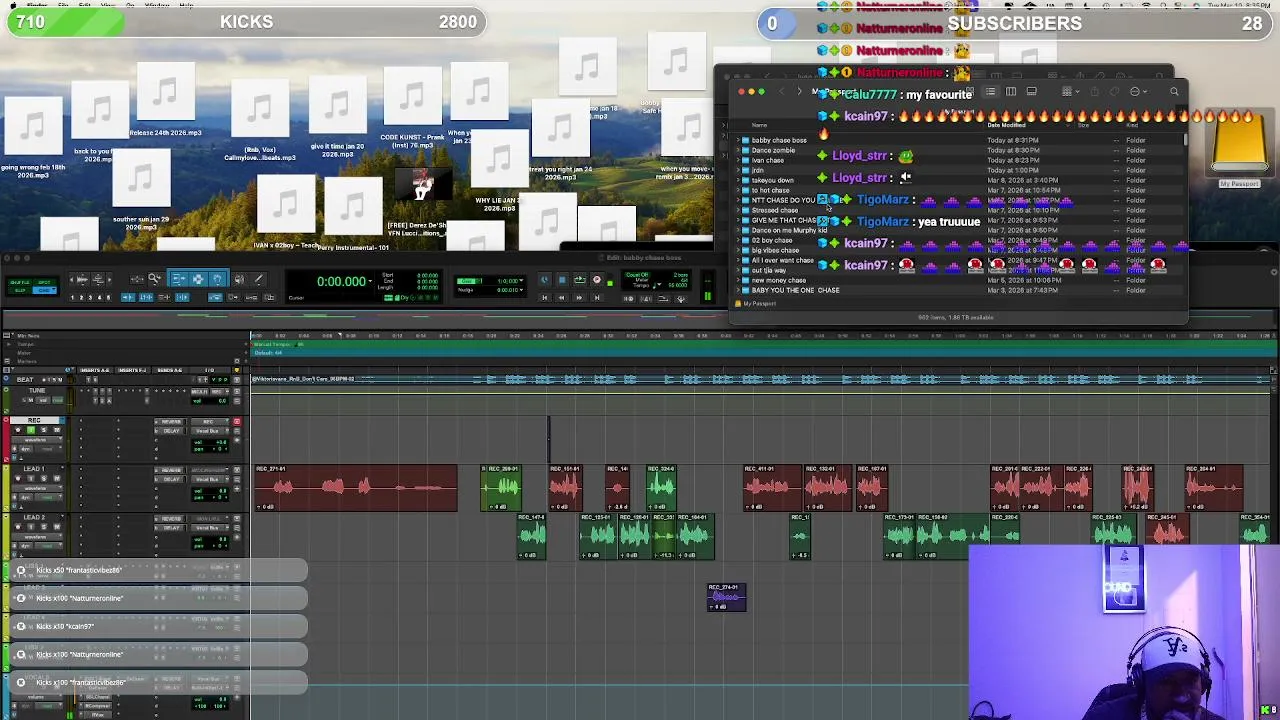Viewport: 1280px width, 720px height.
Task: Click the INSERTS A-E column header
Action: point(94,370)
